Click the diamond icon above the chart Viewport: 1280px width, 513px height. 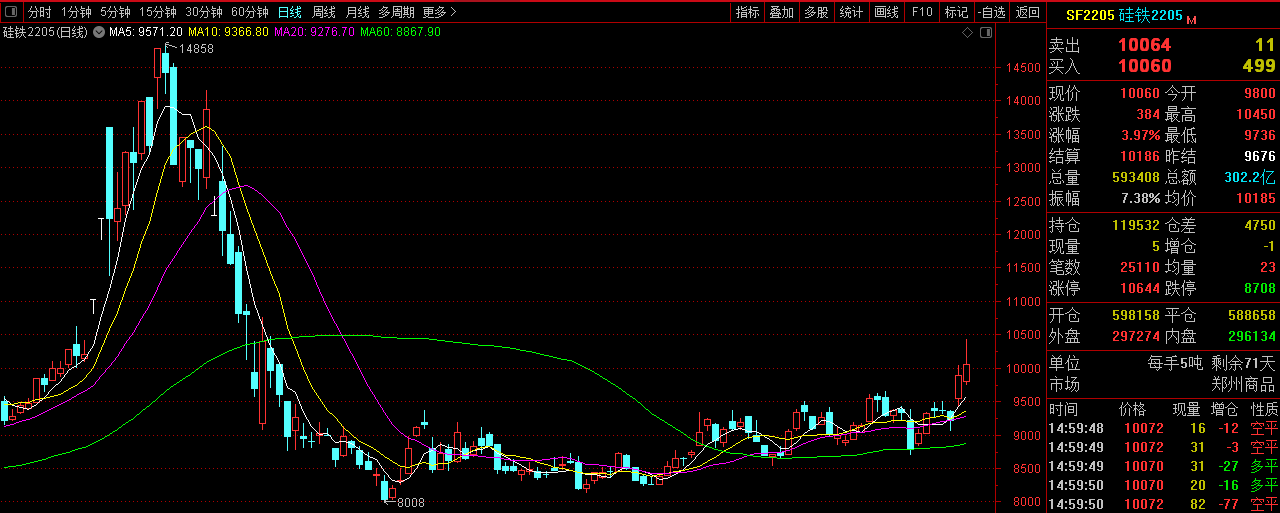(x=967, y=32)
